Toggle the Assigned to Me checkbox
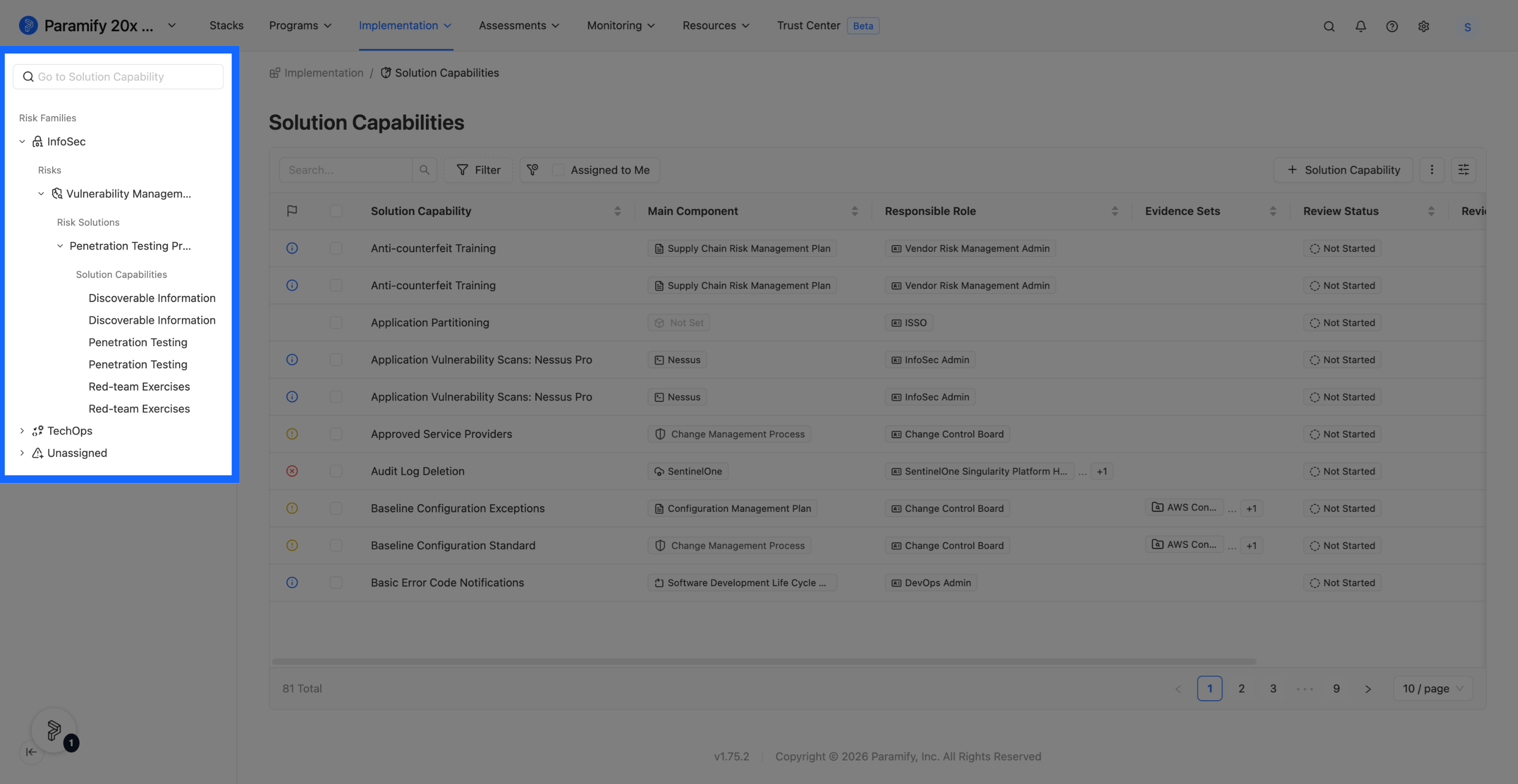Viewport: 1518px width, 784px height. point(558,169)
